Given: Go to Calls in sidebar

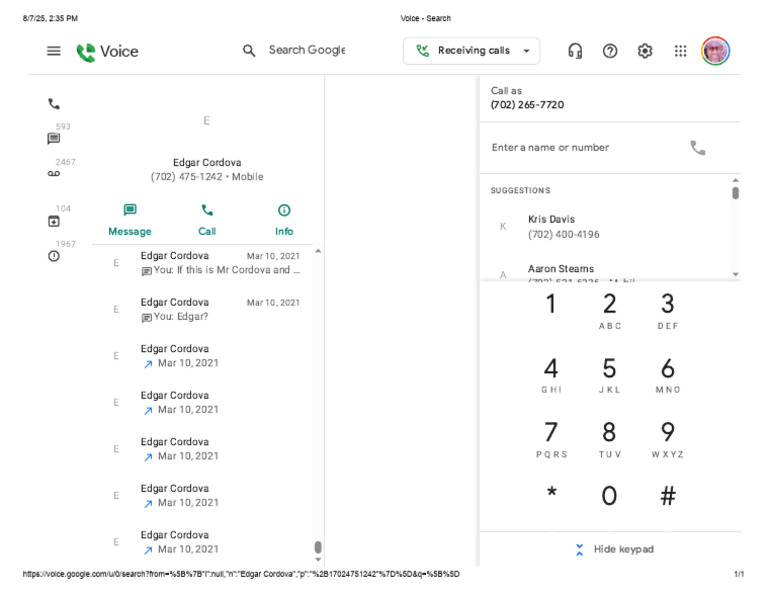Looking at the screenshot, I should point(54,104).
